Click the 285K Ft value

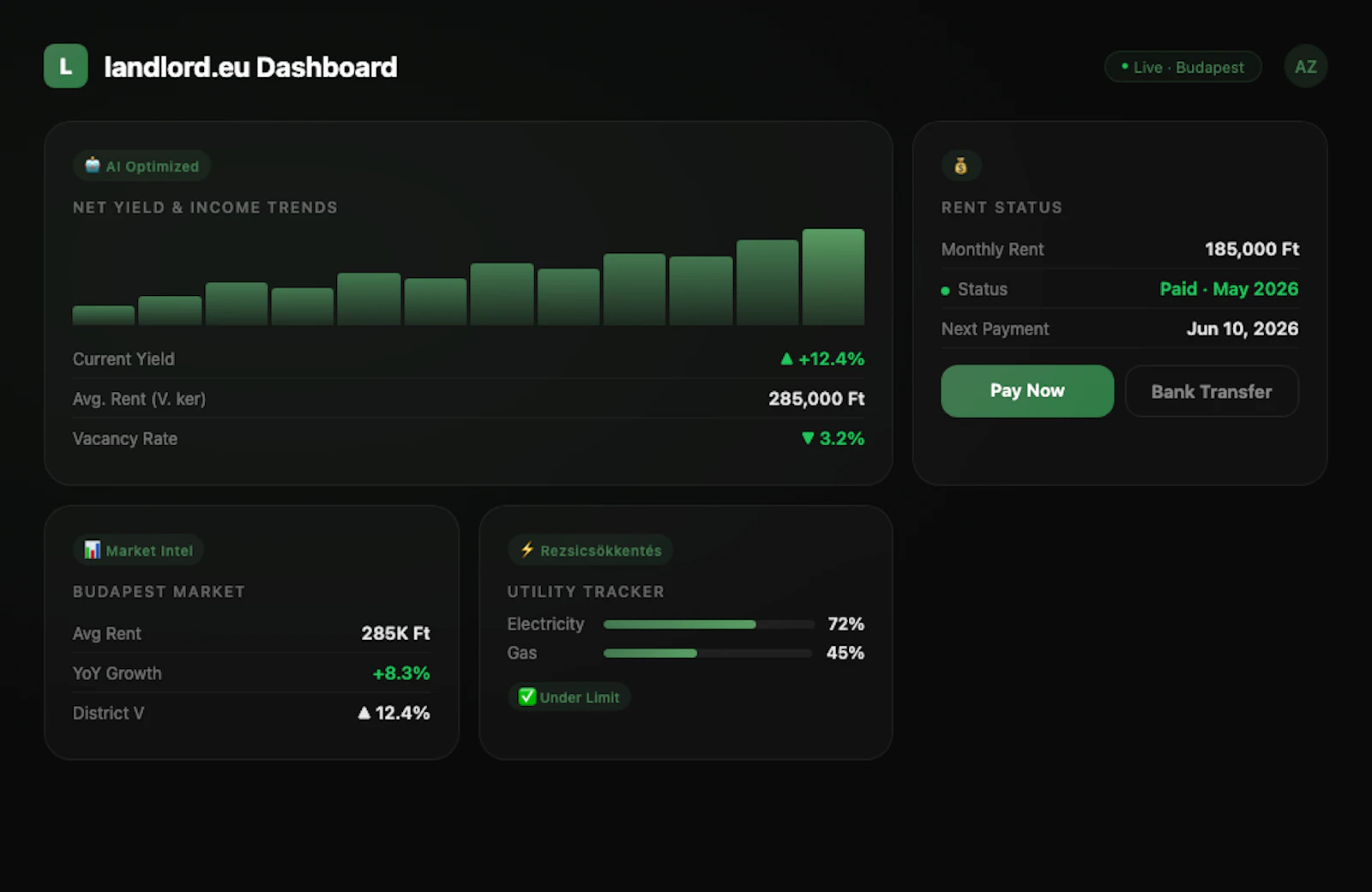point(395,633)
